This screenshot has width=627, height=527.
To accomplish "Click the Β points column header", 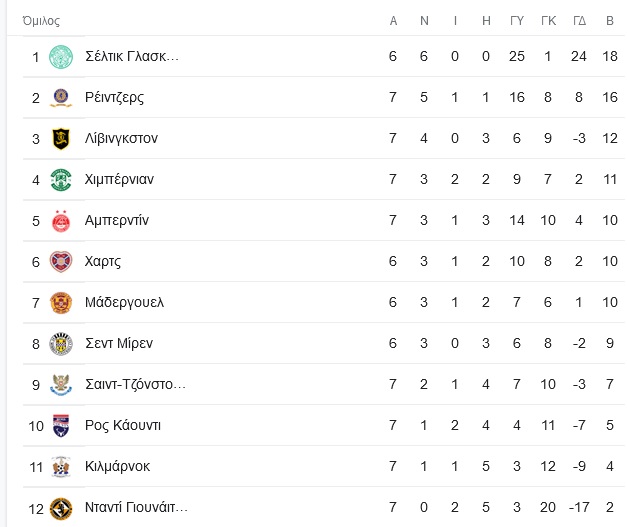I will tap(610, 20).
